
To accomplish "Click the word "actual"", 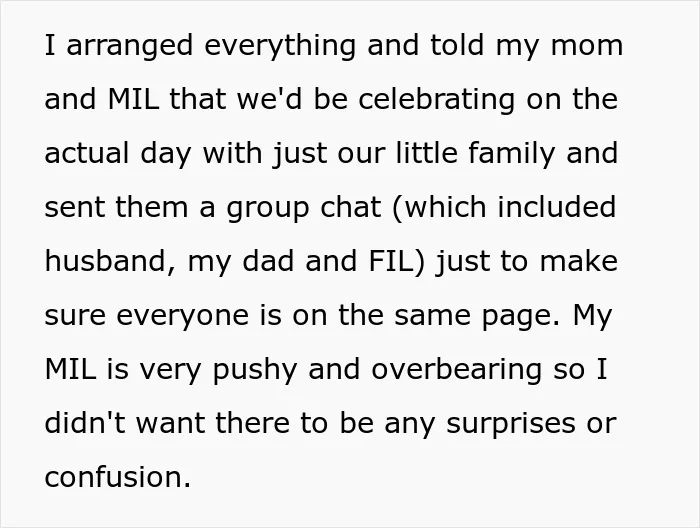I will (x=87, y=153).
